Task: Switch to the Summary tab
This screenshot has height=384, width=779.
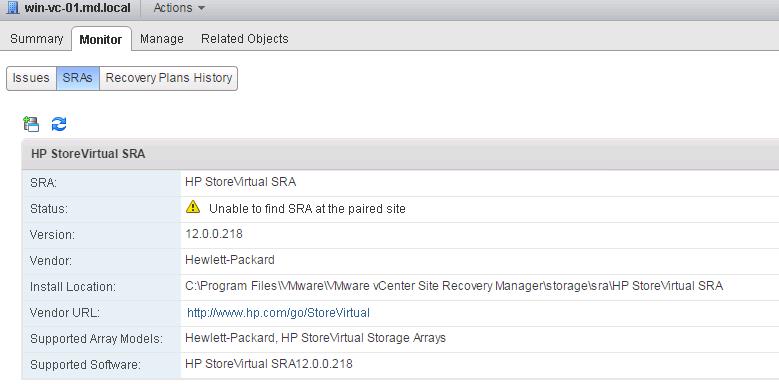Action: [x=36, y=39]
